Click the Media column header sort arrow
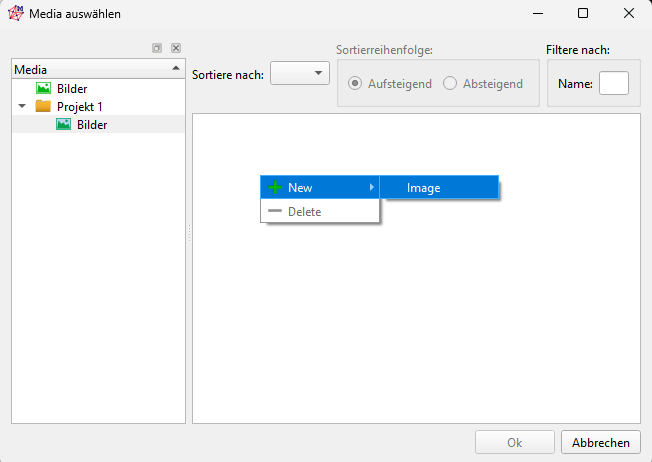The height and width of the screenshot is (462, 652). (176, 69)
